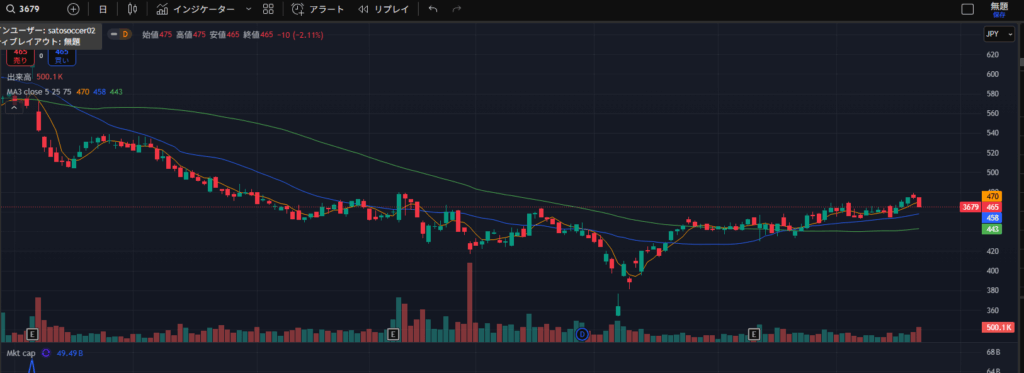Image resolution: width=1024 pixels, height=373 pixels.
Task: Click the 580 price axis tick
Action: click(x=993, y=93)
